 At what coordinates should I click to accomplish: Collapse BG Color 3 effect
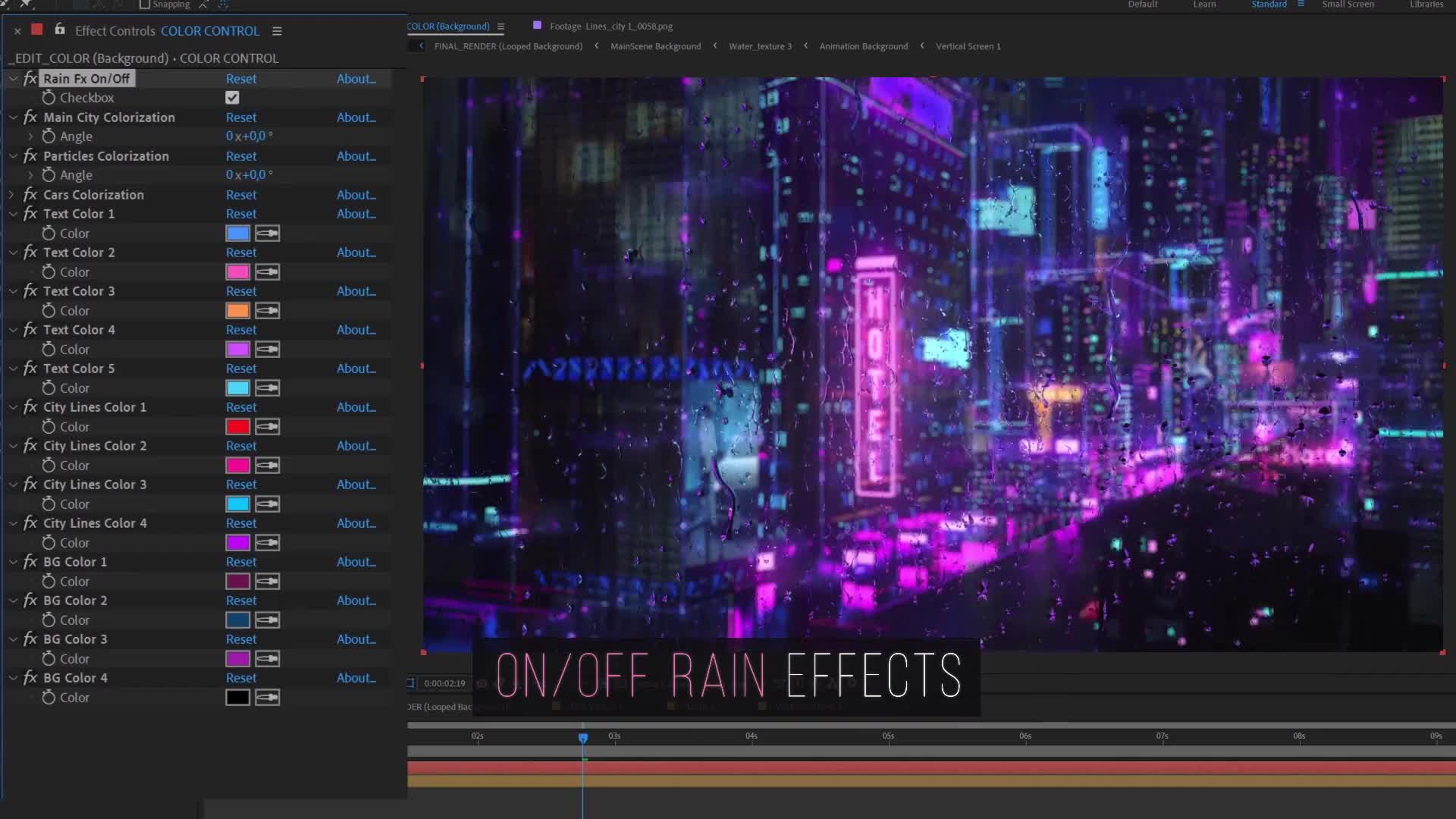point(13,639)
